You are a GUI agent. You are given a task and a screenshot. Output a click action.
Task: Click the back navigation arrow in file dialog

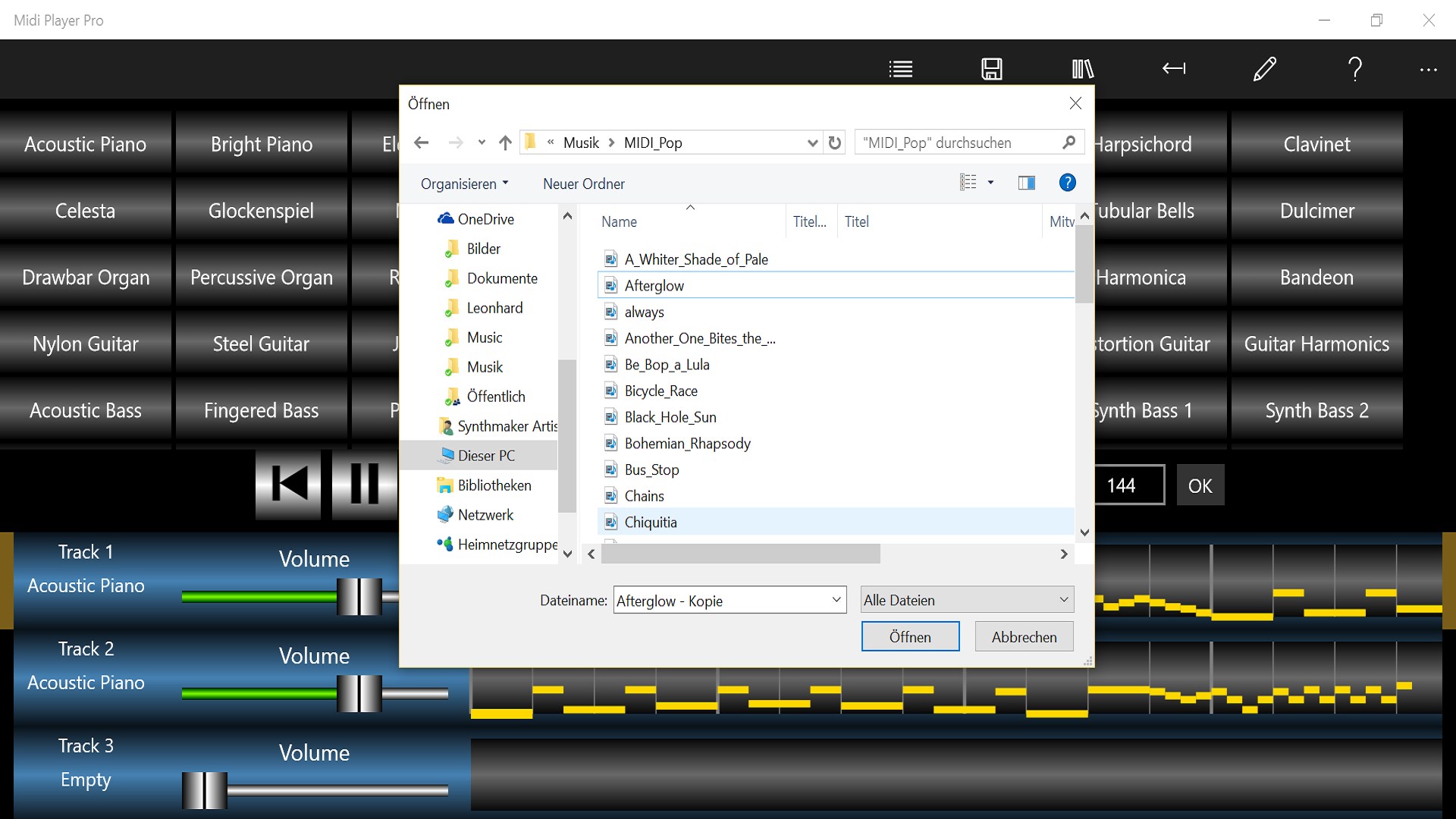(x=421, y=142)
